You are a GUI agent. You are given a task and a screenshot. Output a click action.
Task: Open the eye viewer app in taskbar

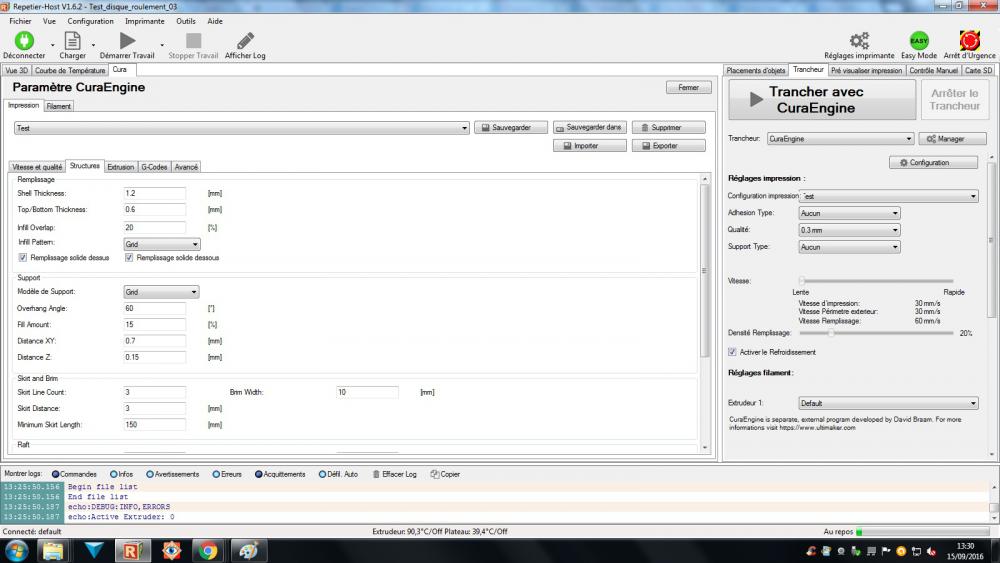tap(171, 550)
